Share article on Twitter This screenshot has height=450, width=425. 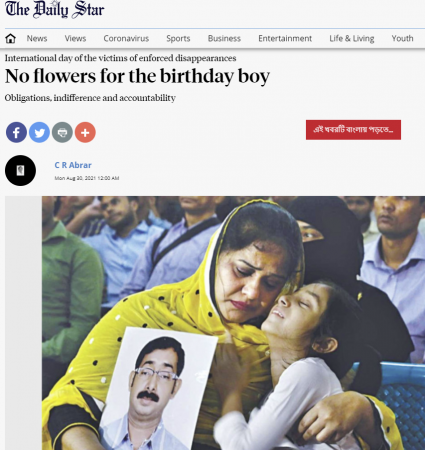coord(39,132)
